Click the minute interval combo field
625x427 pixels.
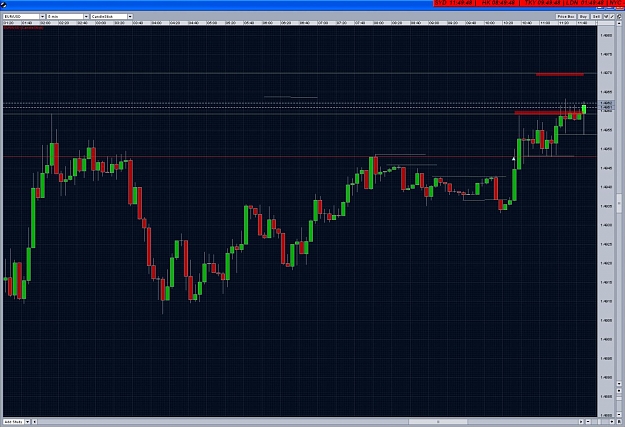65,16
